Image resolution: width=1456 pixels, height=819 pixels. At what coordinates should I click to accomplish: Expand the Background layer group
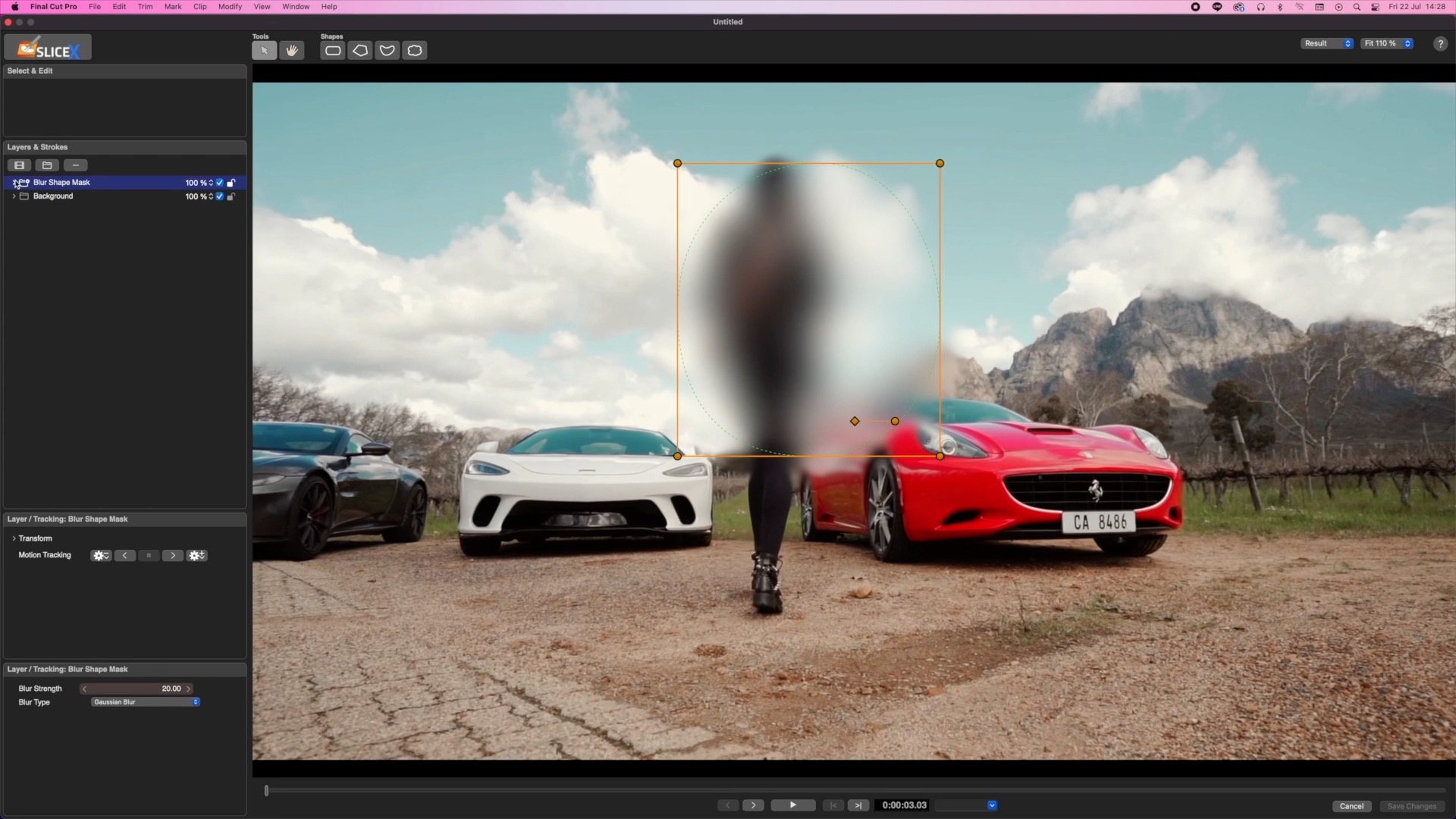[x=14, y=196]
